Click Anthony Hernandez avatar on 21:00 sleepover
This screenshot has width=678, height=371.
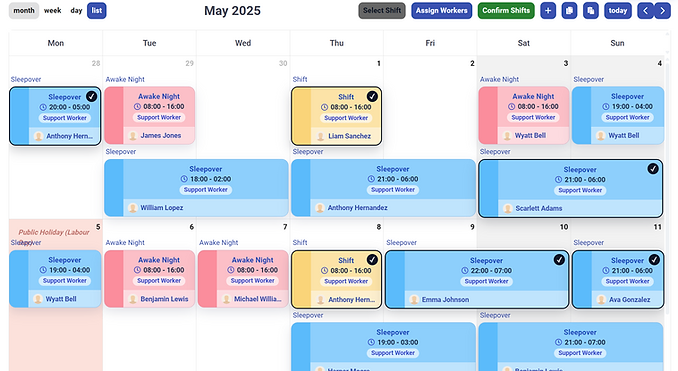(320, 208)
